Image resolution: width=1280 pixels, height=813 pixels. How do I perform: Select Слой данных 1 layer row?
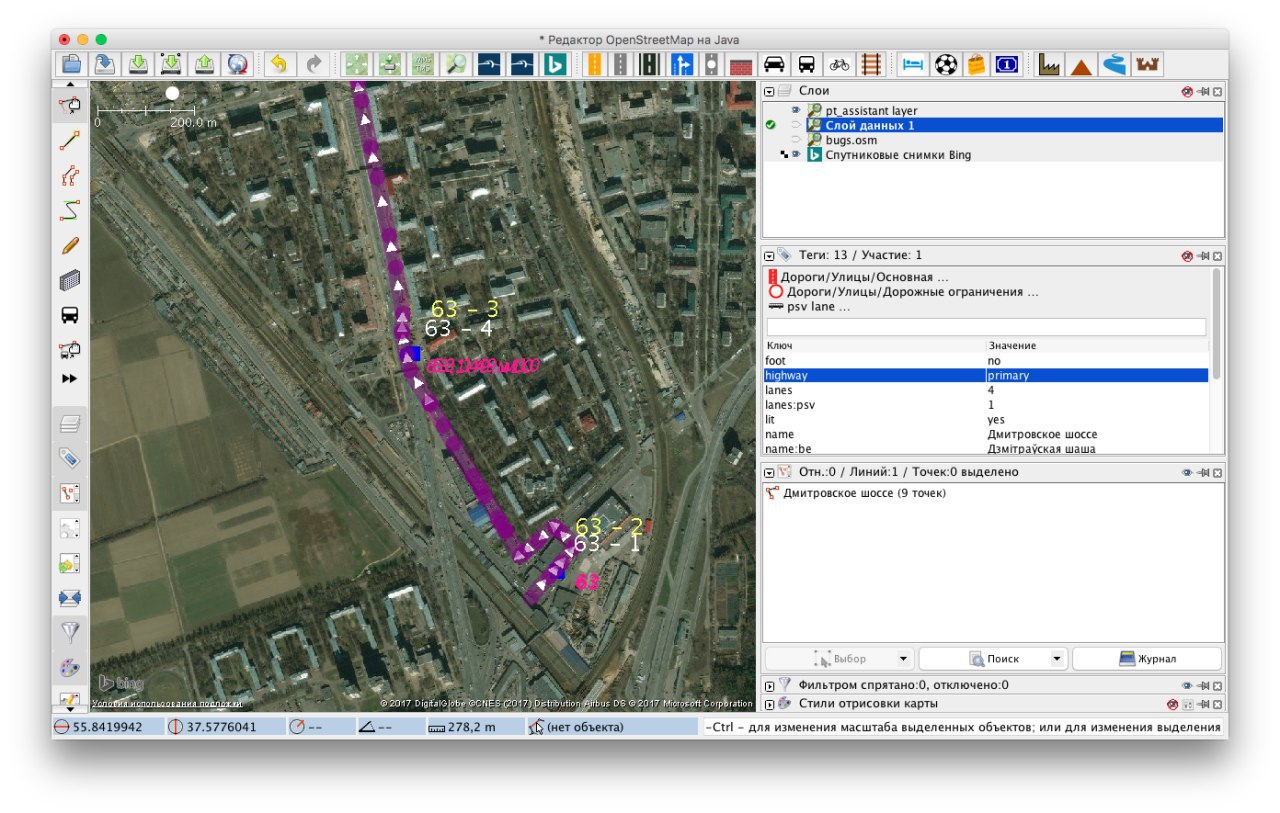click(x=993, y=126)
